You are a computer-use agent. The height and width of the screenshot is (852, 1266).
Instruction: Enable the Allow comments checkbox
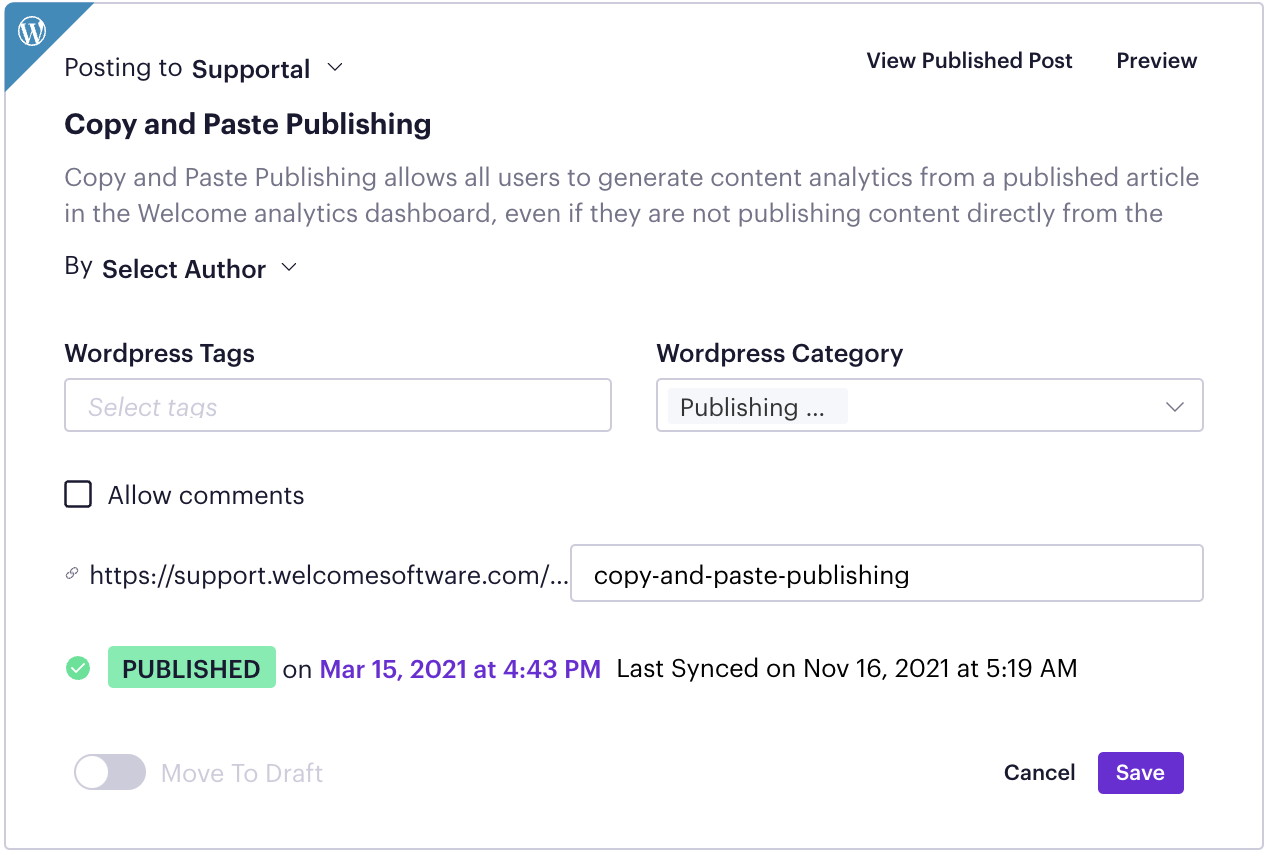(x=78, y=495)
